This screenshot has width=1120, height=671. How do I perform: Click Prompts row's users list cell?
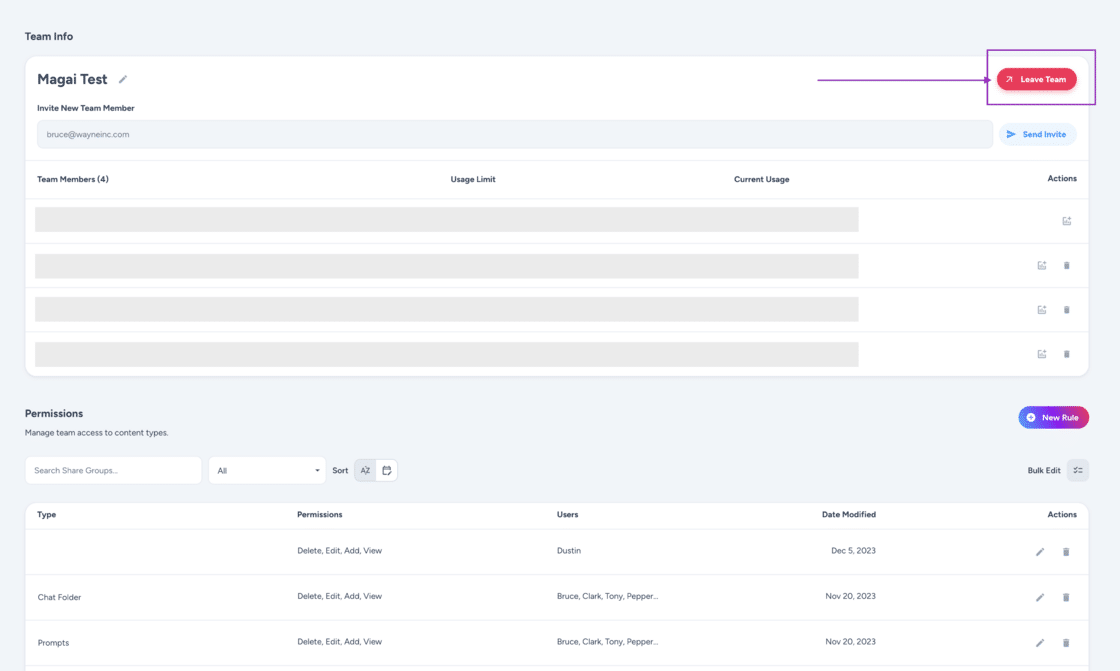pyautogui.click(x=607, y=642)
